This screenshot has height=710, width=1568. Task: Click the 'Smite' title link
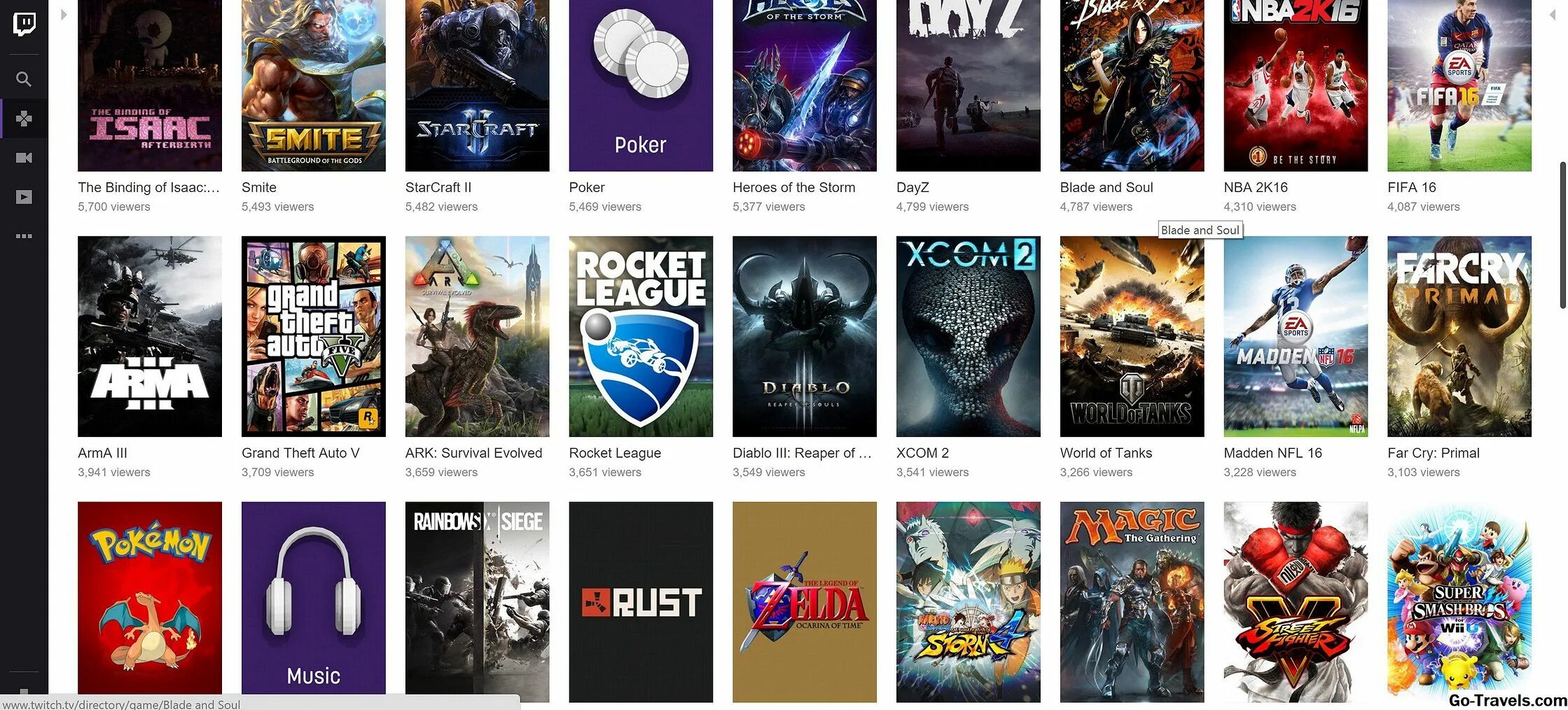[259, 188]
